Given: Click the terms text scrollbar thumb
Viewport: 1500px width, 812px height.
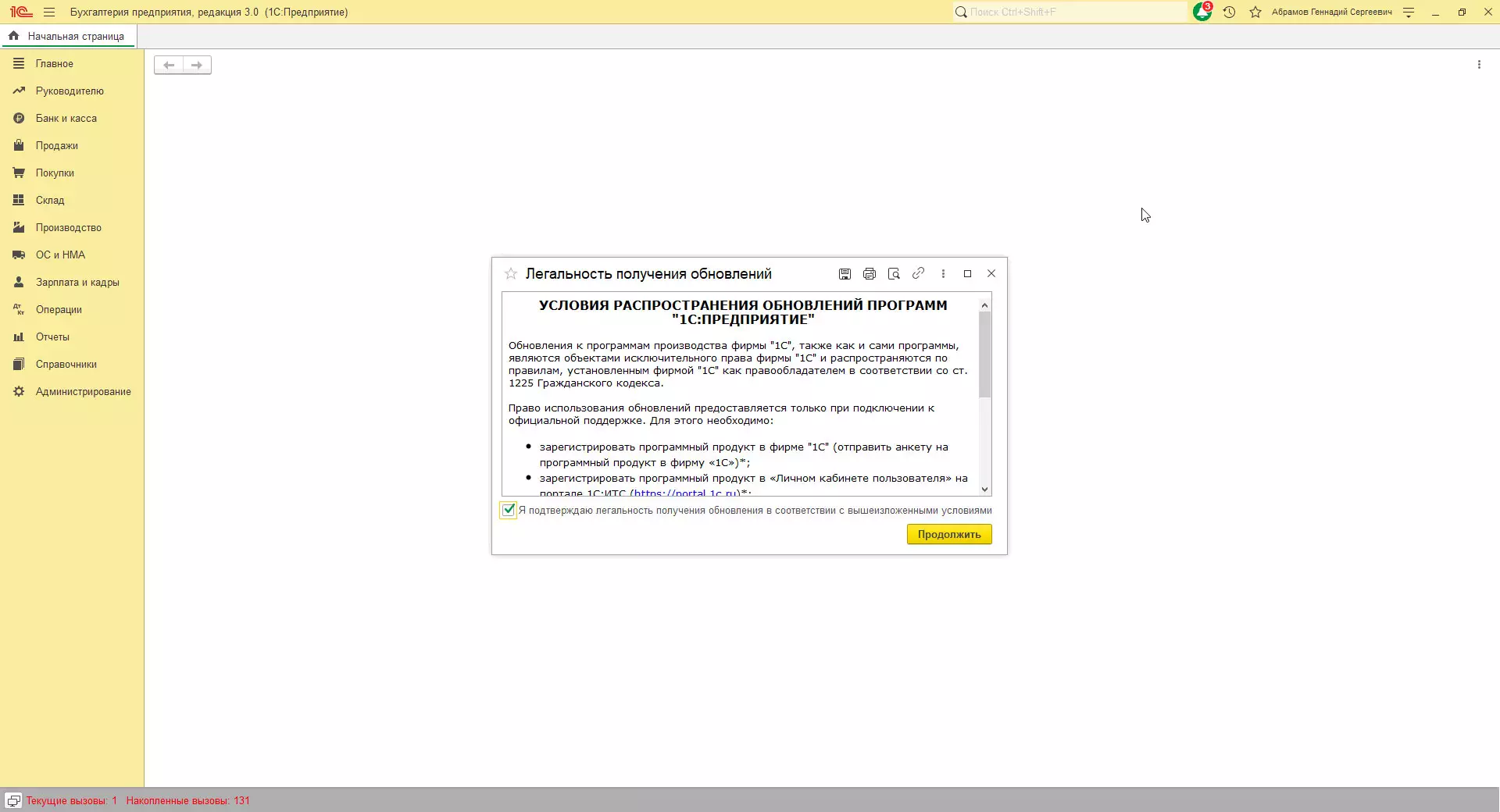Looking at the screenshot, I should 984,354.
